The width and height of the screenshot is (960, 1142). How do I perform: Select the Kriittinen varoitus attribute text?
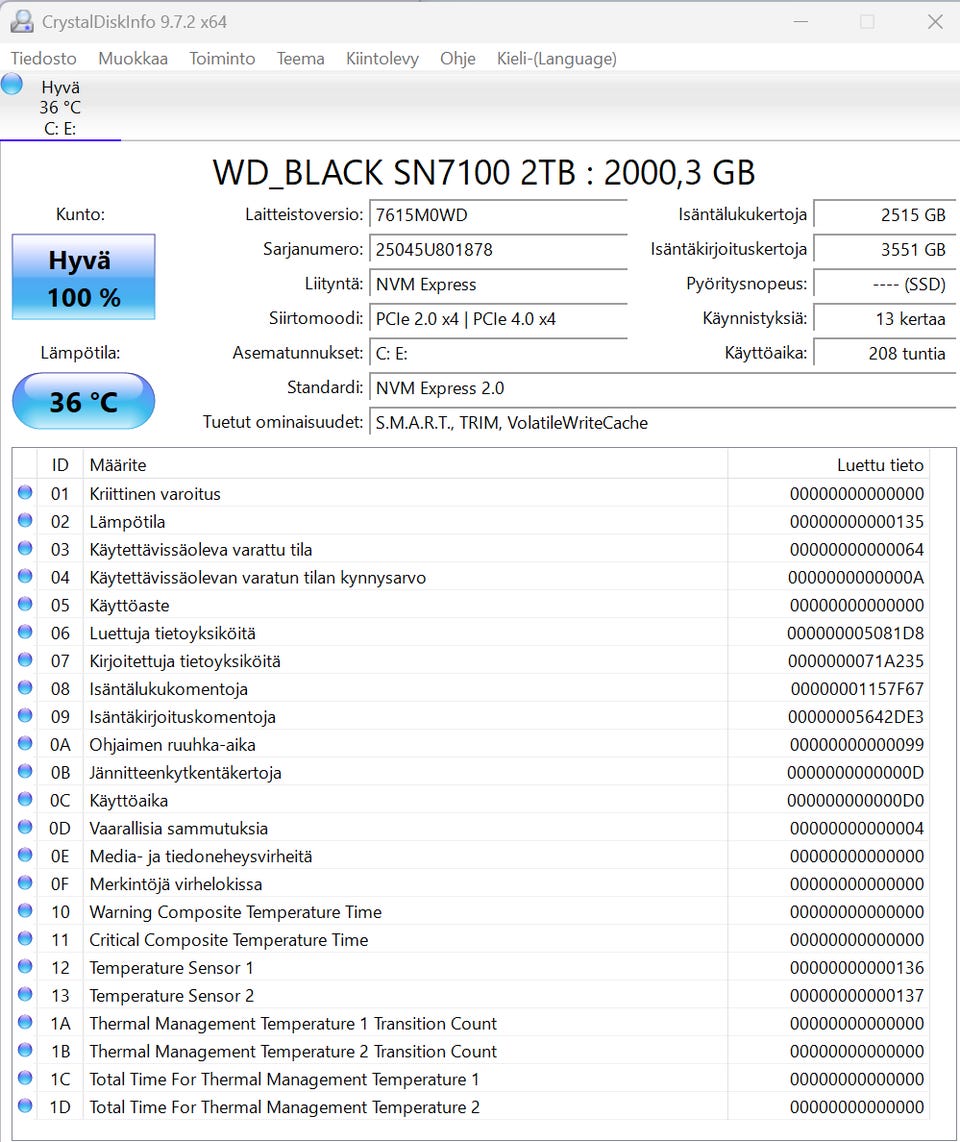click(154, 494)
